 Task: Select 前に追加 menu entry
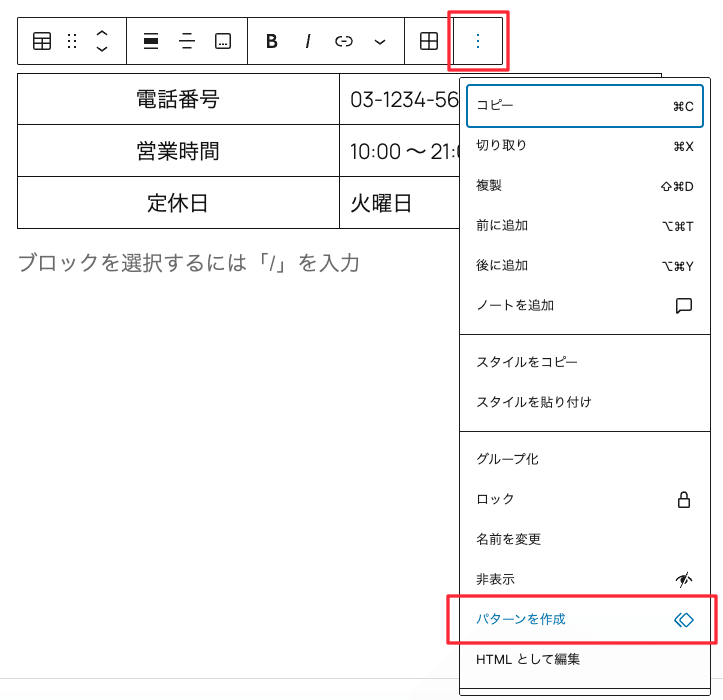(x=585, y=226)
